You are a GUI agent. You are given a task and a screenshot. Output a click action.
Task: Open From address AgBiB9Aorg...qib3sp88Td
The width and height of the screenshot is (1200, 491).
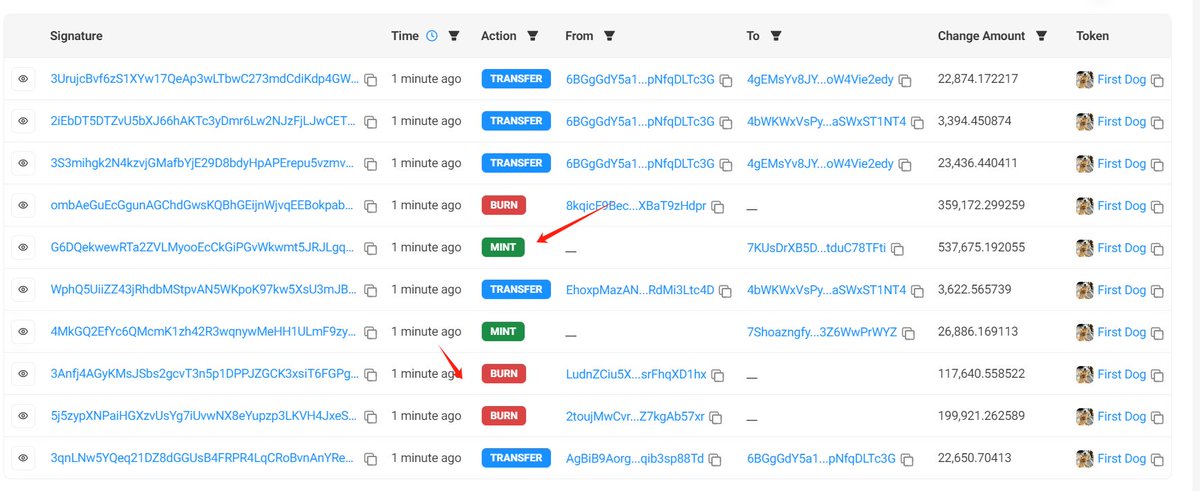tap(635, 458)
